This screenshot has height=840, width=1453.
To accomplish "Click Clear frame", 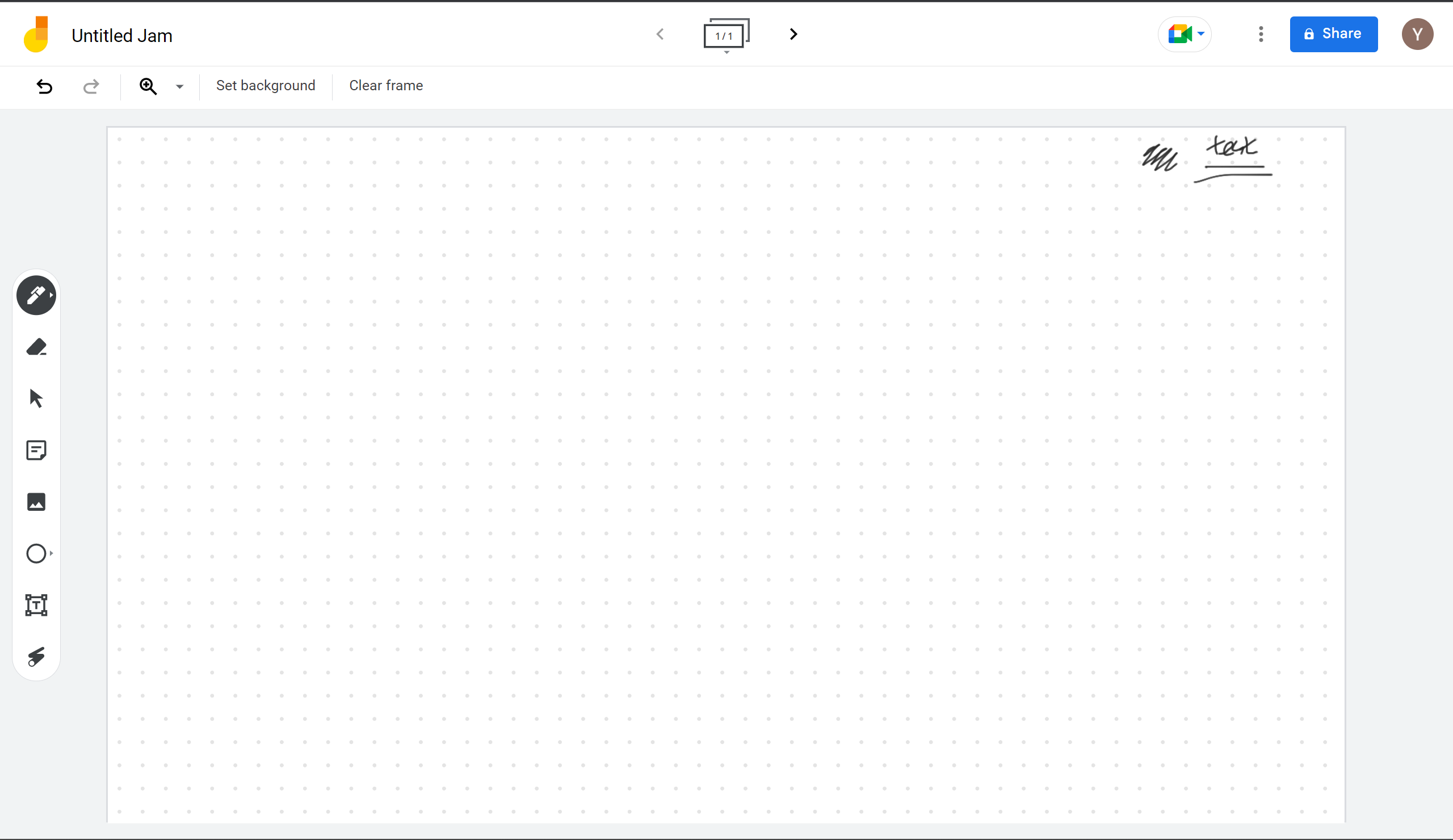I will click(386, 86).
